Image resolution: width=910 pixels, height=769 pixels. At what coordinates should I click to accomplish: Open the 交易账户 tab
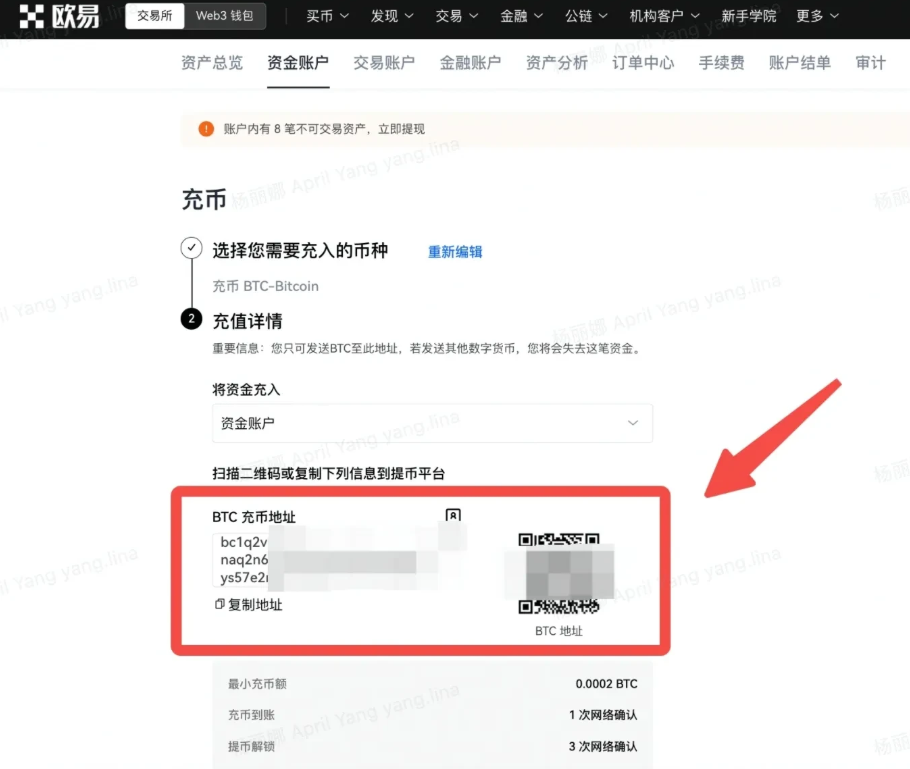[384, 63]
